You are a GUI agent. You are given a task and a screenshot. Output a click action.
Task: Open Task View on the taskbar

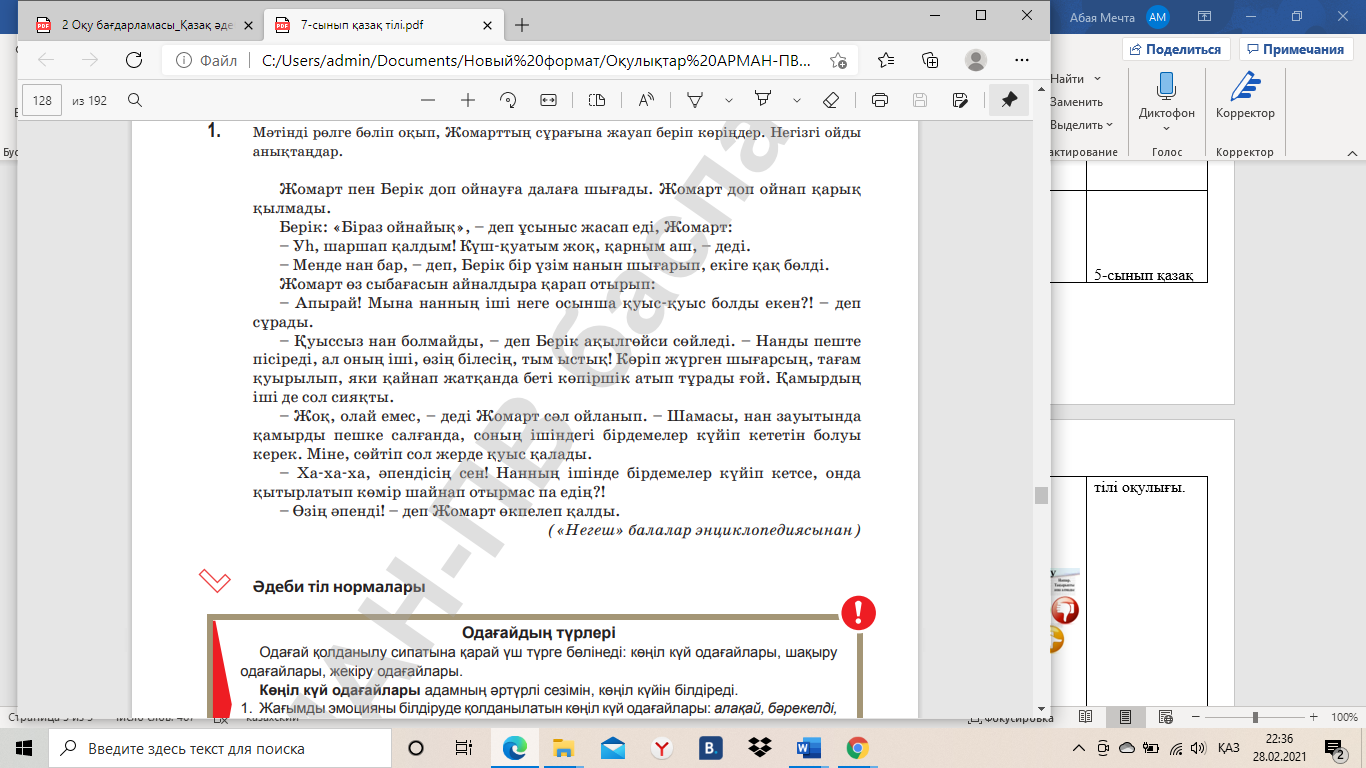tap(463, 748)
